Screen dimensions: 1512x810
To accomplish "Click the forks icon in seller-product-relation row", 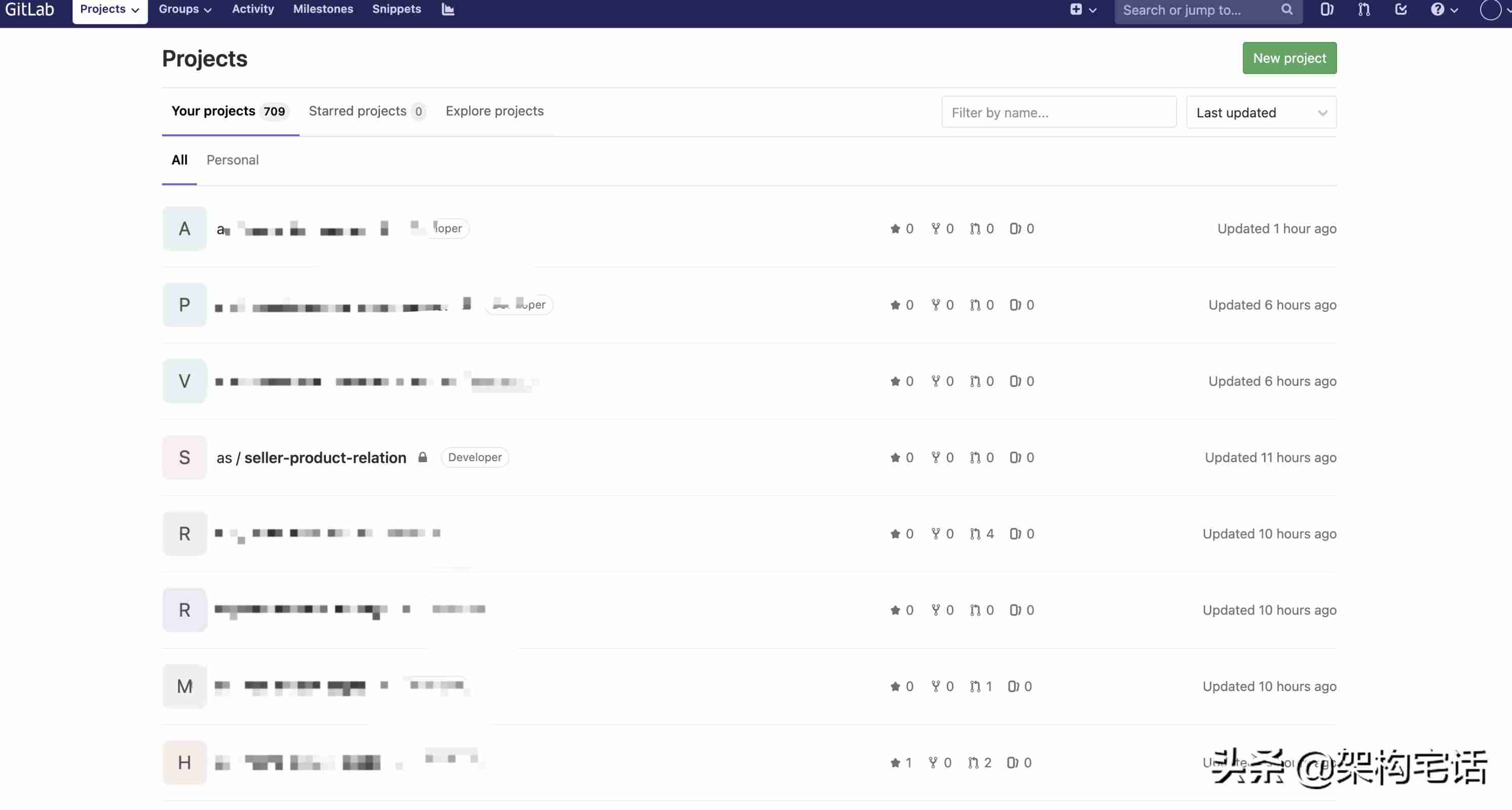I will point(936,457).
